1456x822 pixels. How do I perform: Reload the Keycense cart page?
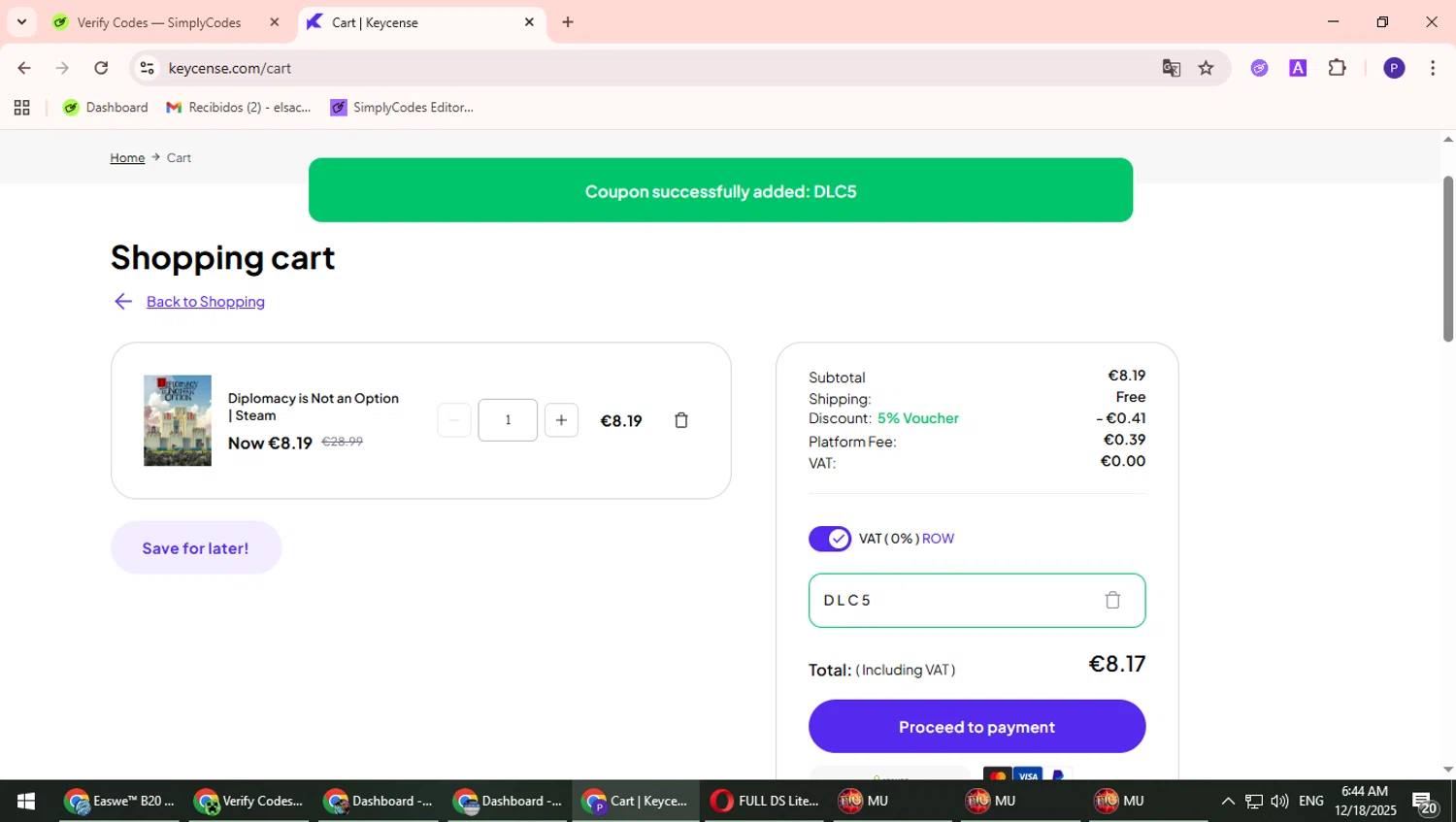pyautogui.click(x=101, y=68)
